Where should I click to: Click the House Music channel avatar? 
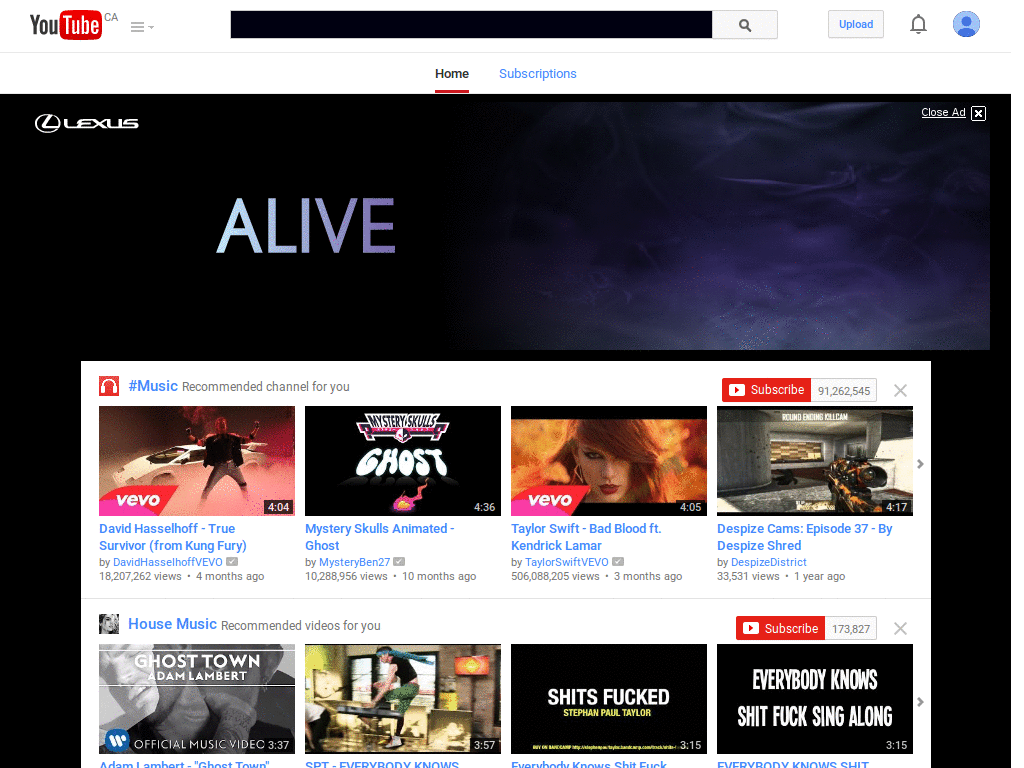(109, 624)
